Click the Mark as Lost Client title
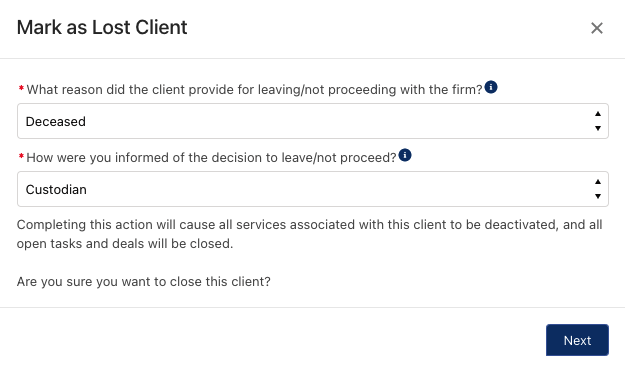 click(x=102, y=27)
